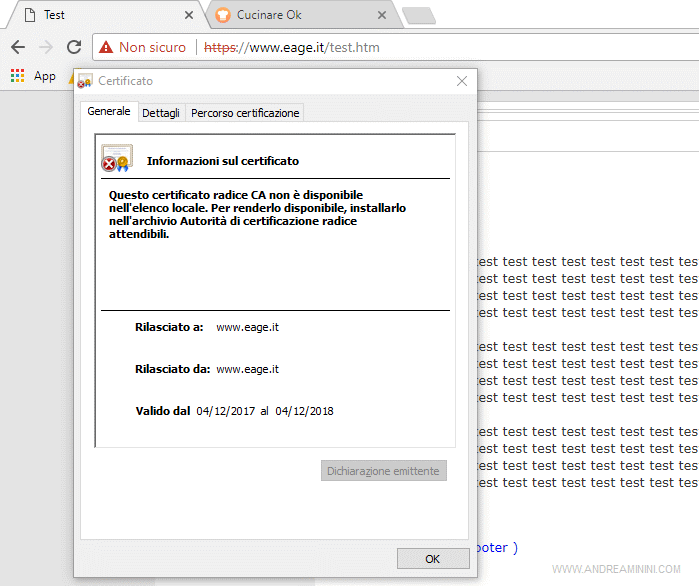The image size is (699, 586).
Task: Click the Dichiarazione emittente button
Action: coord(384,471)
